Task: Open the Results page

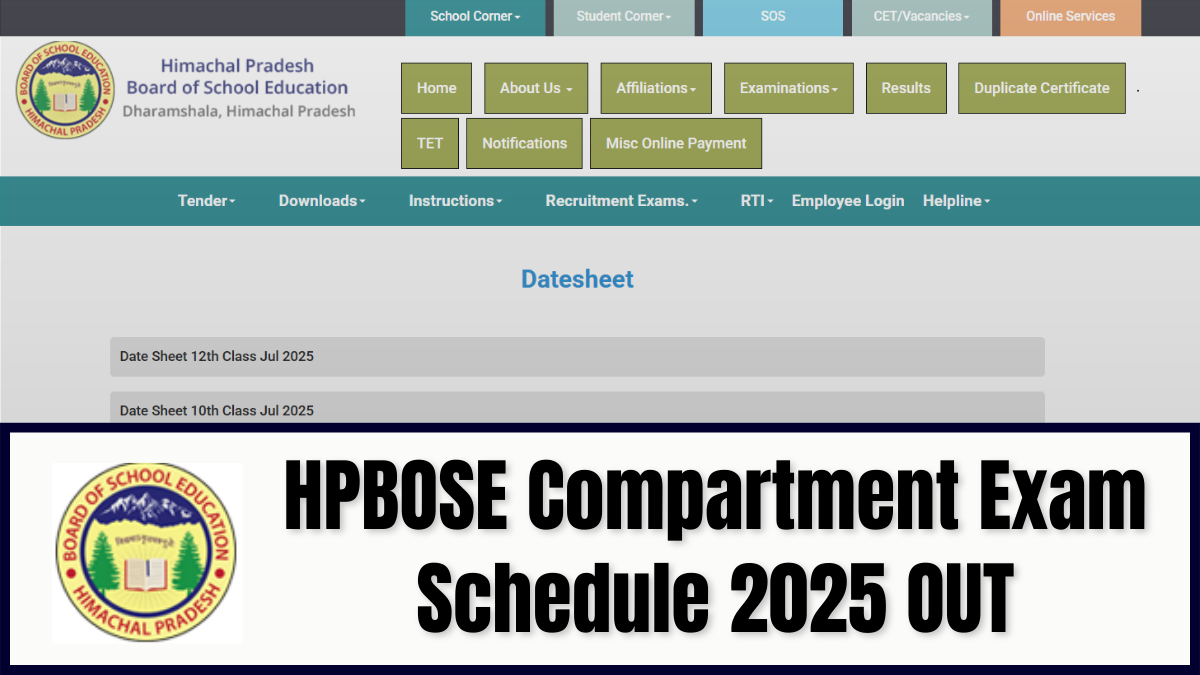Action: tap(906, 88)
